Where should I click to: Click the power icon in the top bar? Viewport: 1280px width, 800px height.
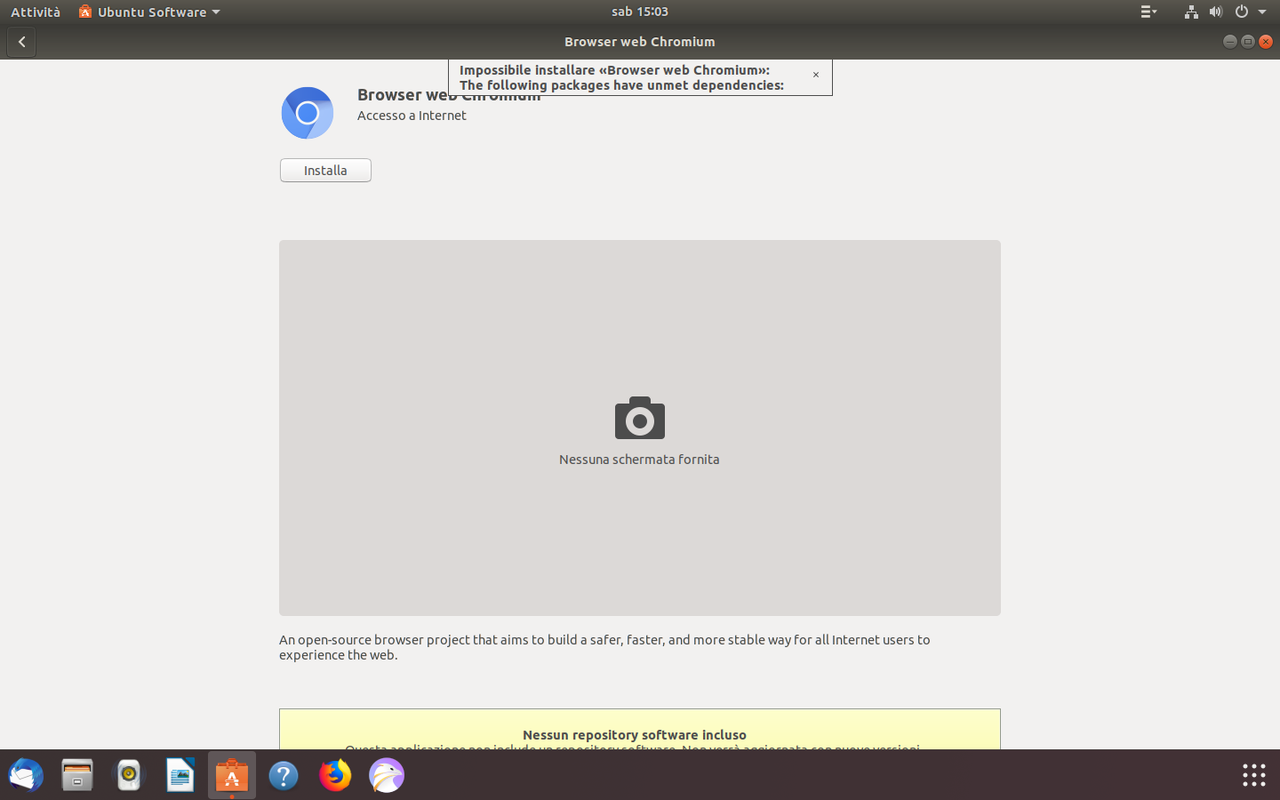pos(1242,11)
